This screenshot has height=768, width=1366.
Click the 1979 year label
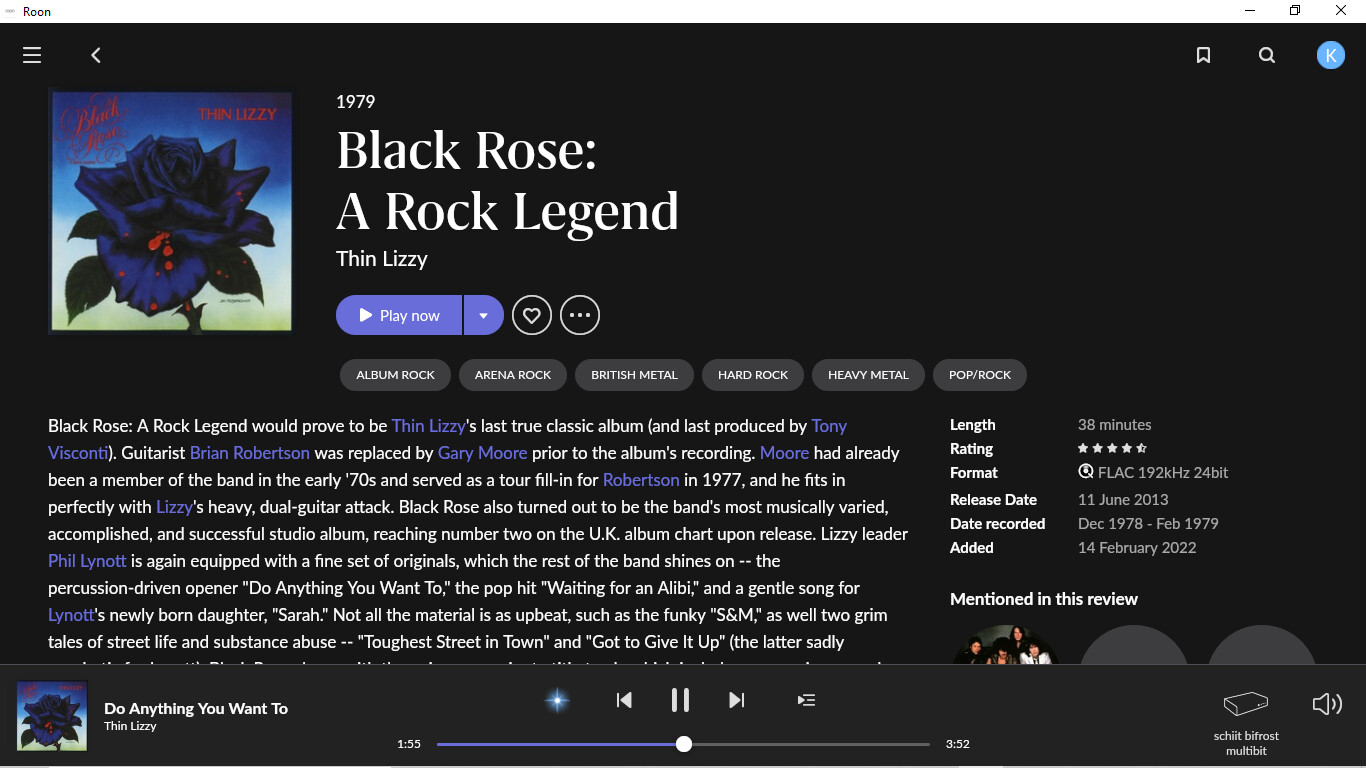355,102
